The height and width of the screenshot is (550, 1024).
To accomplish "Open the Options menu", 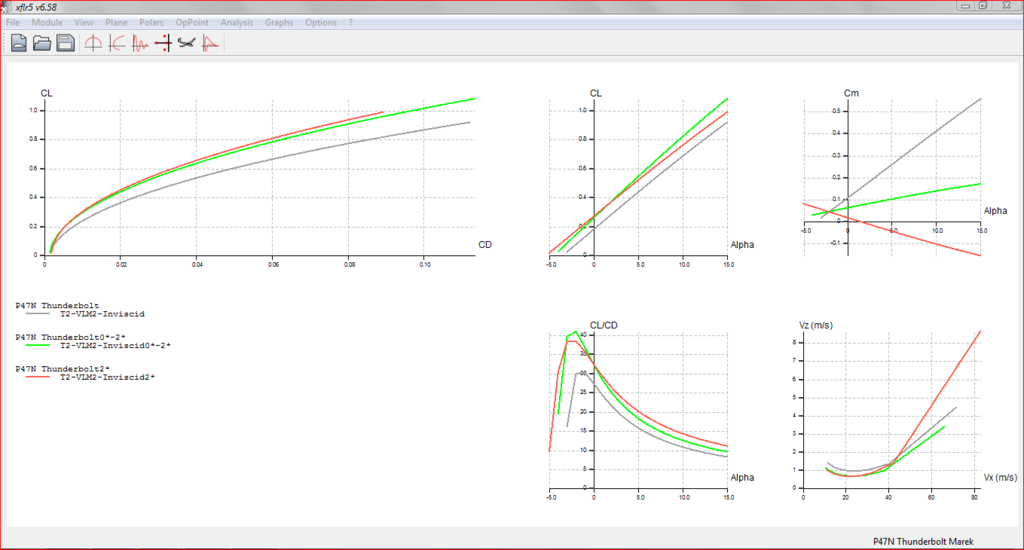I will (x=321, y=22).
